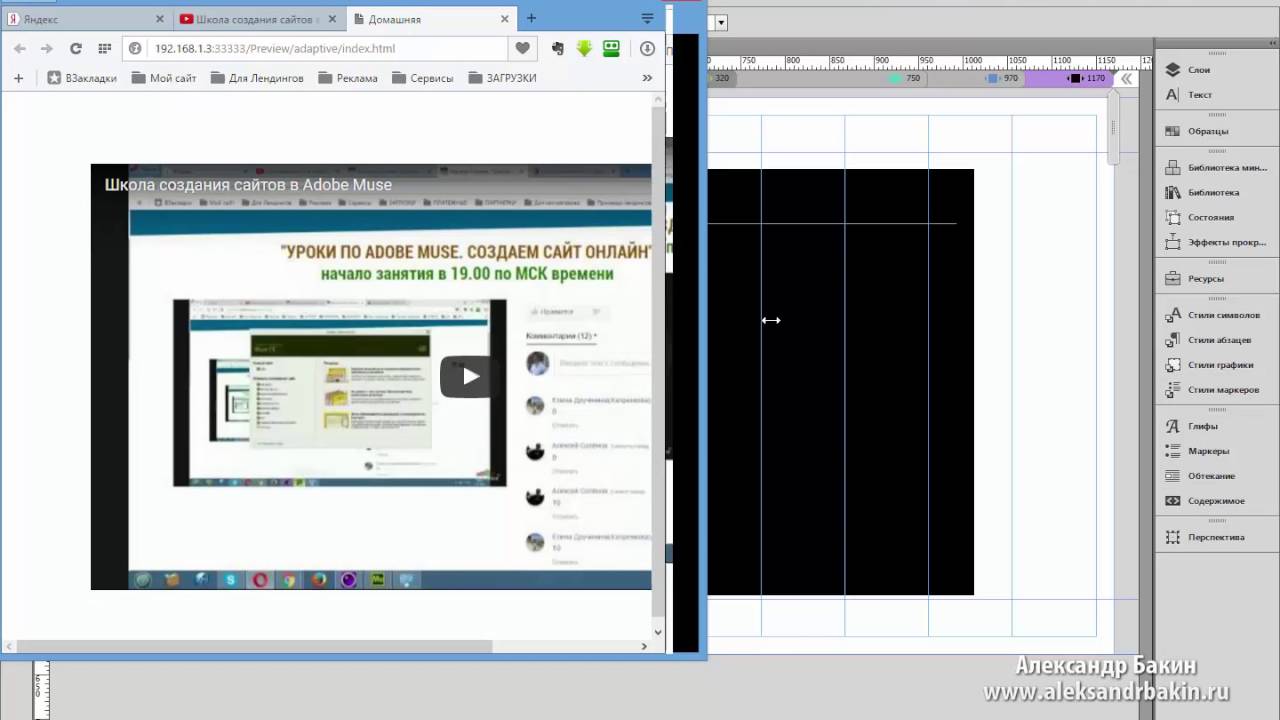Click the browser scroll-down arrow
The image size is (1280, 720).
pos(658,632)
